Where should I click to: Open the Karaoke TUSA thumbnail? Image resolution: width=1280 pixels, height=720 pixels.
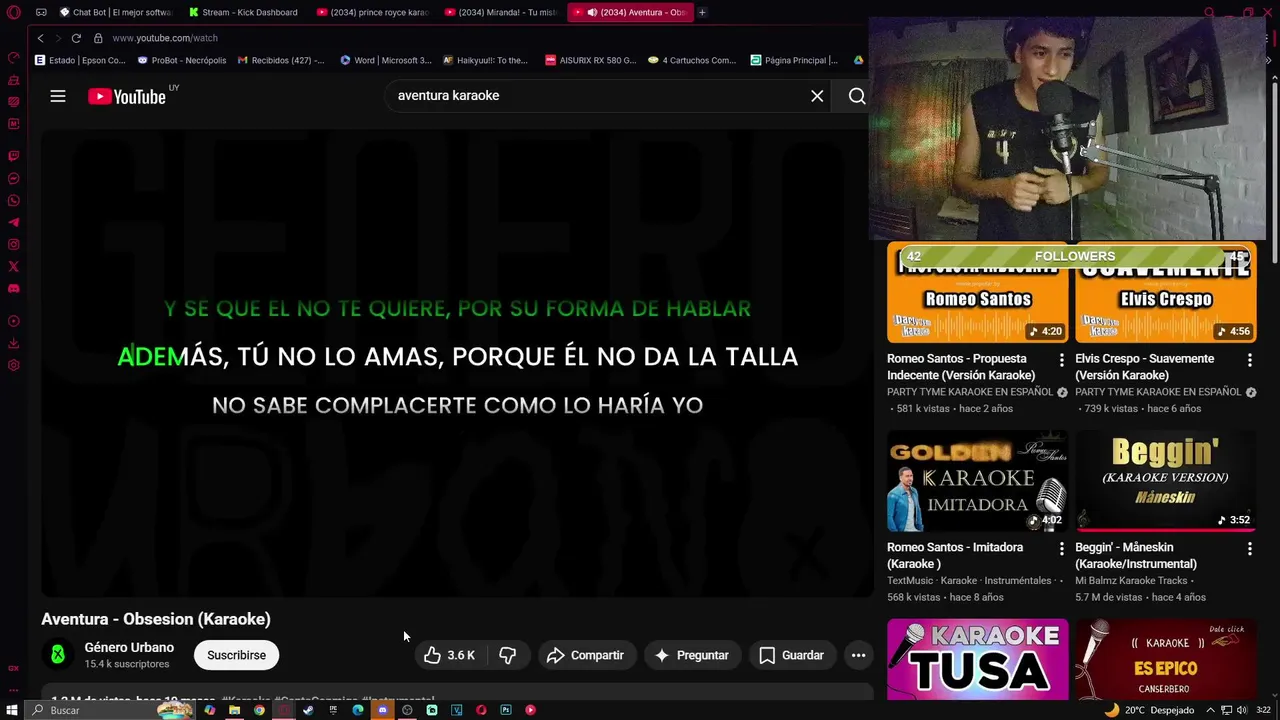pyautogui.click(x=977, y=659)
